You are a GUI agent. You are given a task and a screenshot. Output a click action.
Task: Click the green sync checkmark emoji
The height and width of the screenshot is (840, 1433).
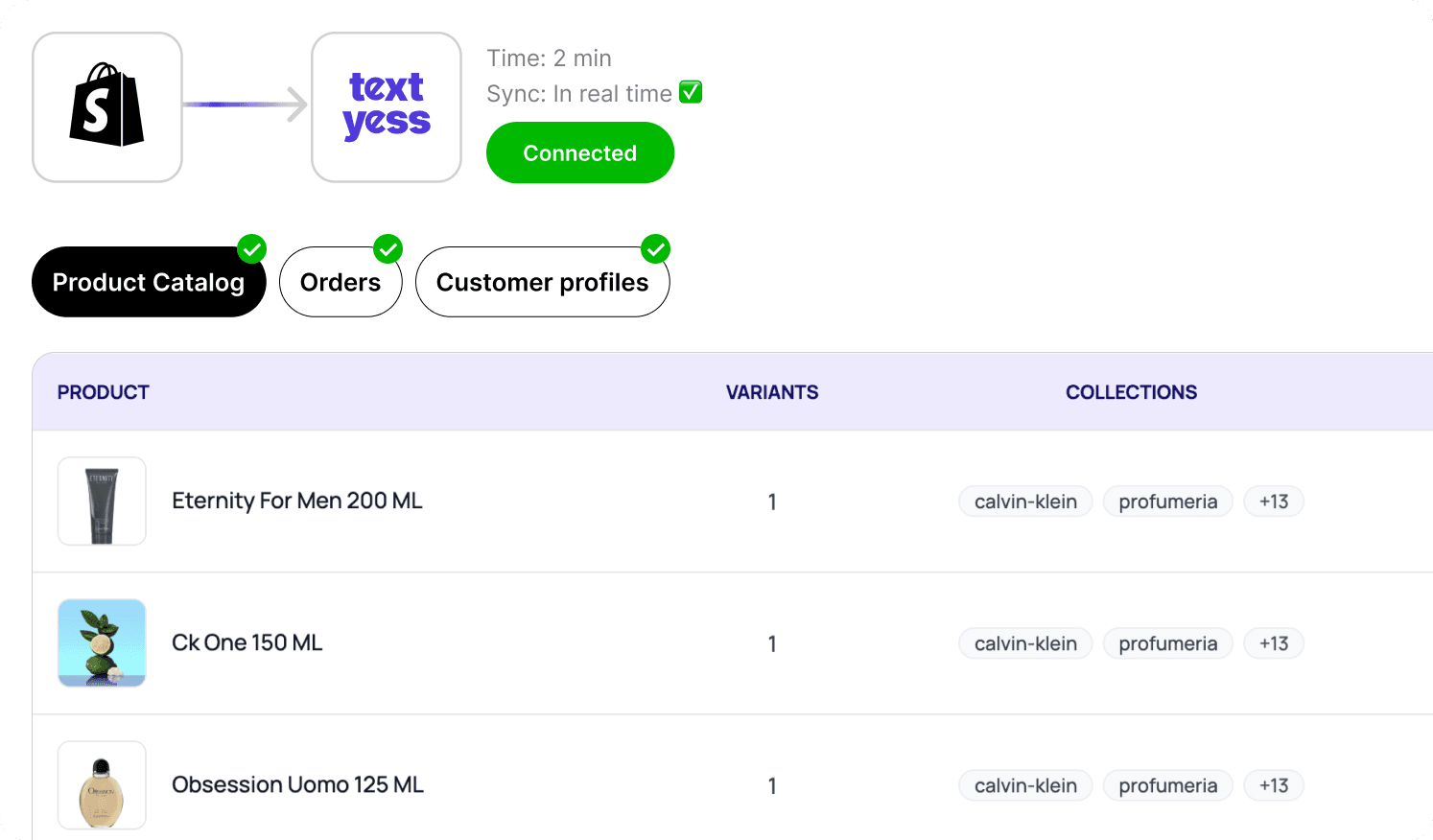point(691,92)
